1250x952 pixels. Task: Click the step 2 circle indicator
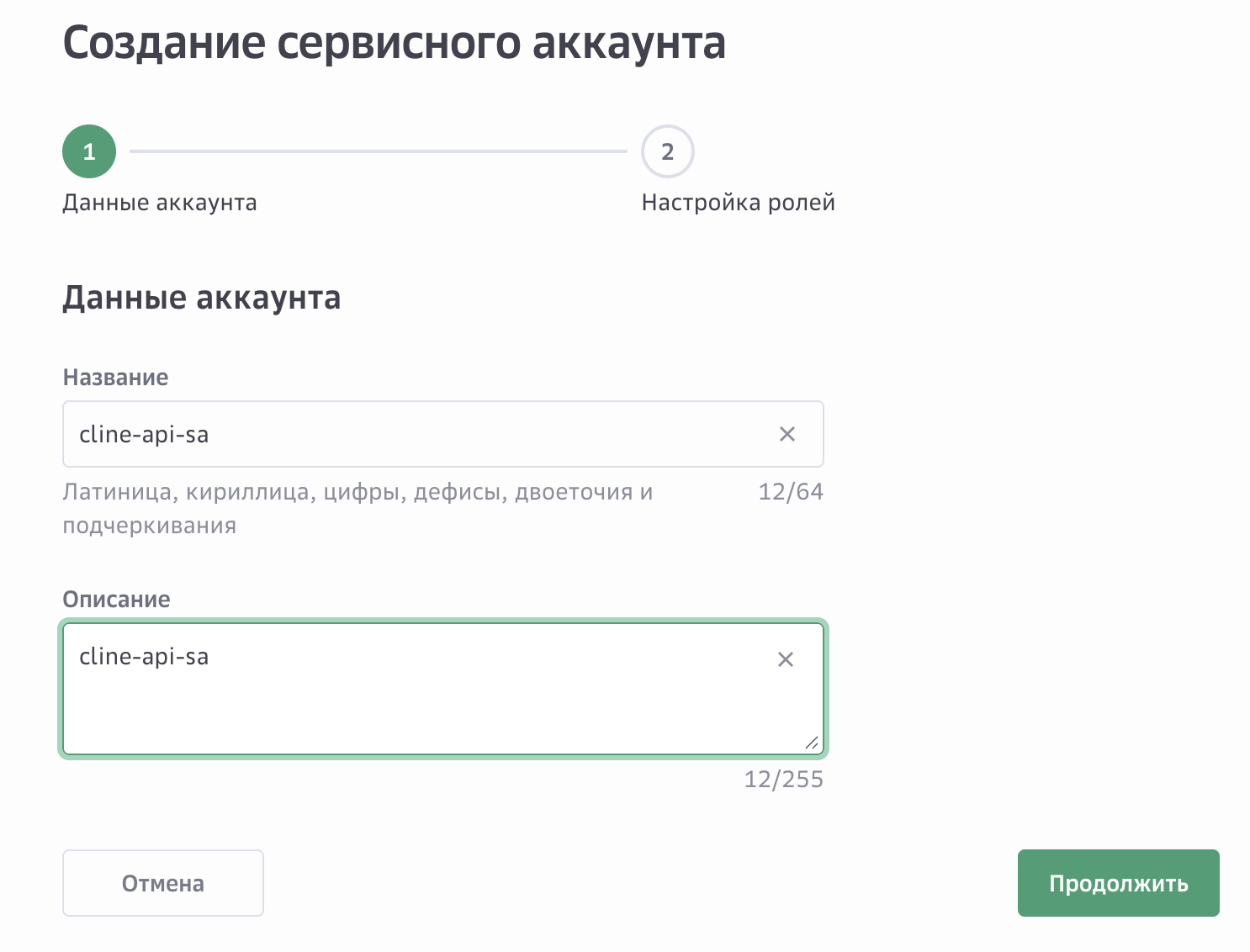click(667, 151)
